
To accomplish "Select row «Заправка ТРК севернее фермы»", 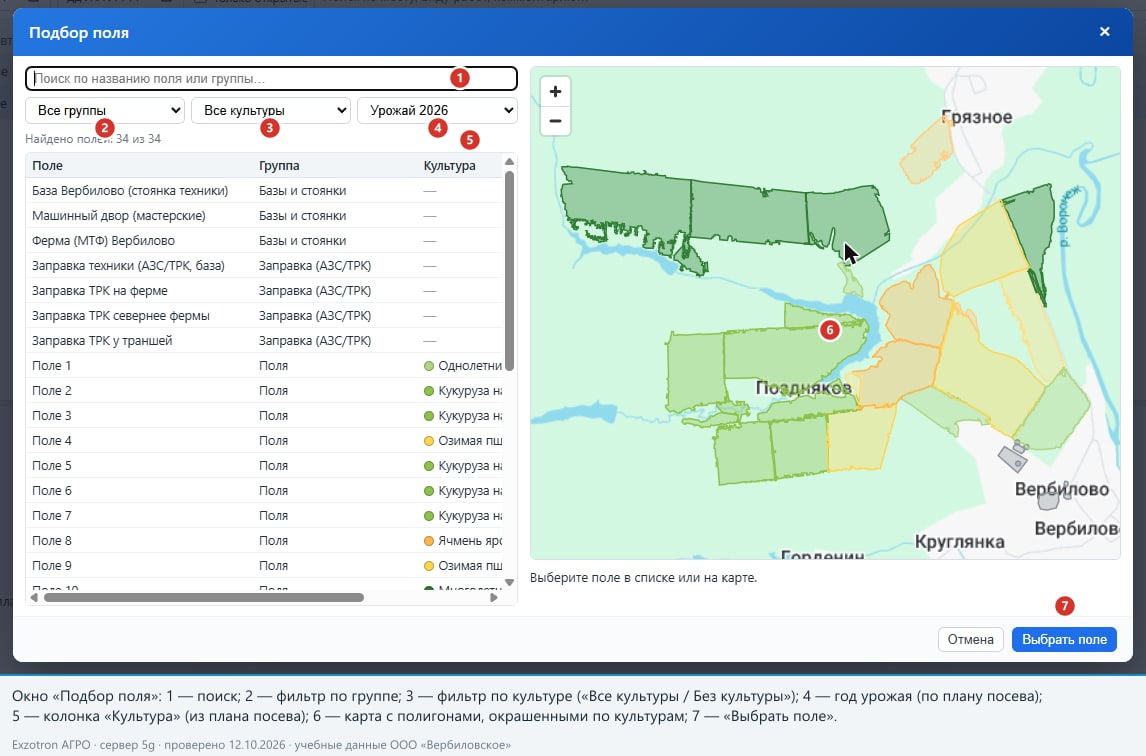I will point(264,316).
